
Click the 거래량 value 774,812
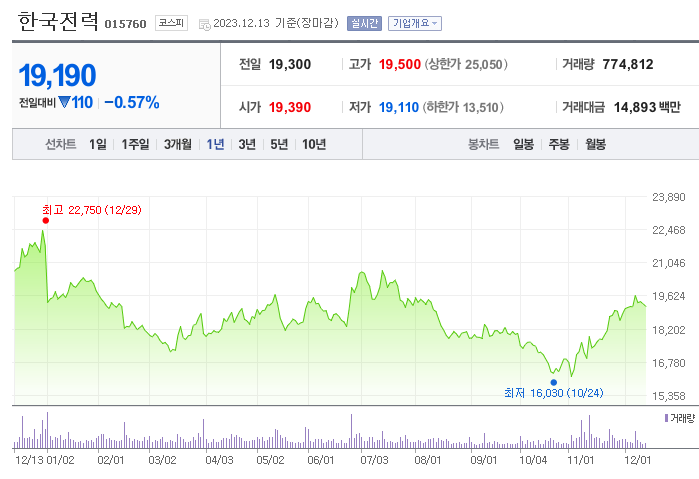pyautogui.click(x=628, y=64)
